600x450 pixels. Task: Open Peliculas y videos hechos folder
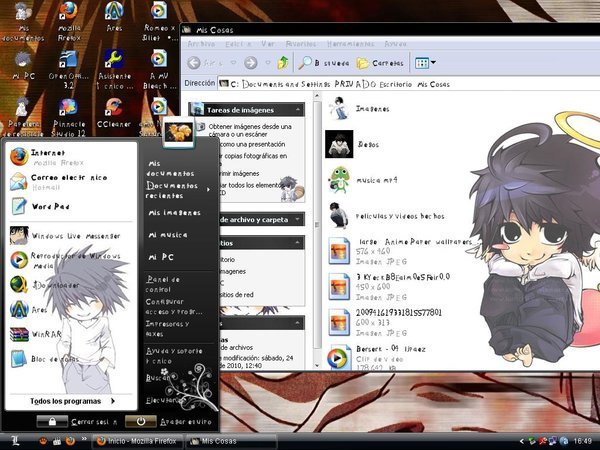point(386,216)
